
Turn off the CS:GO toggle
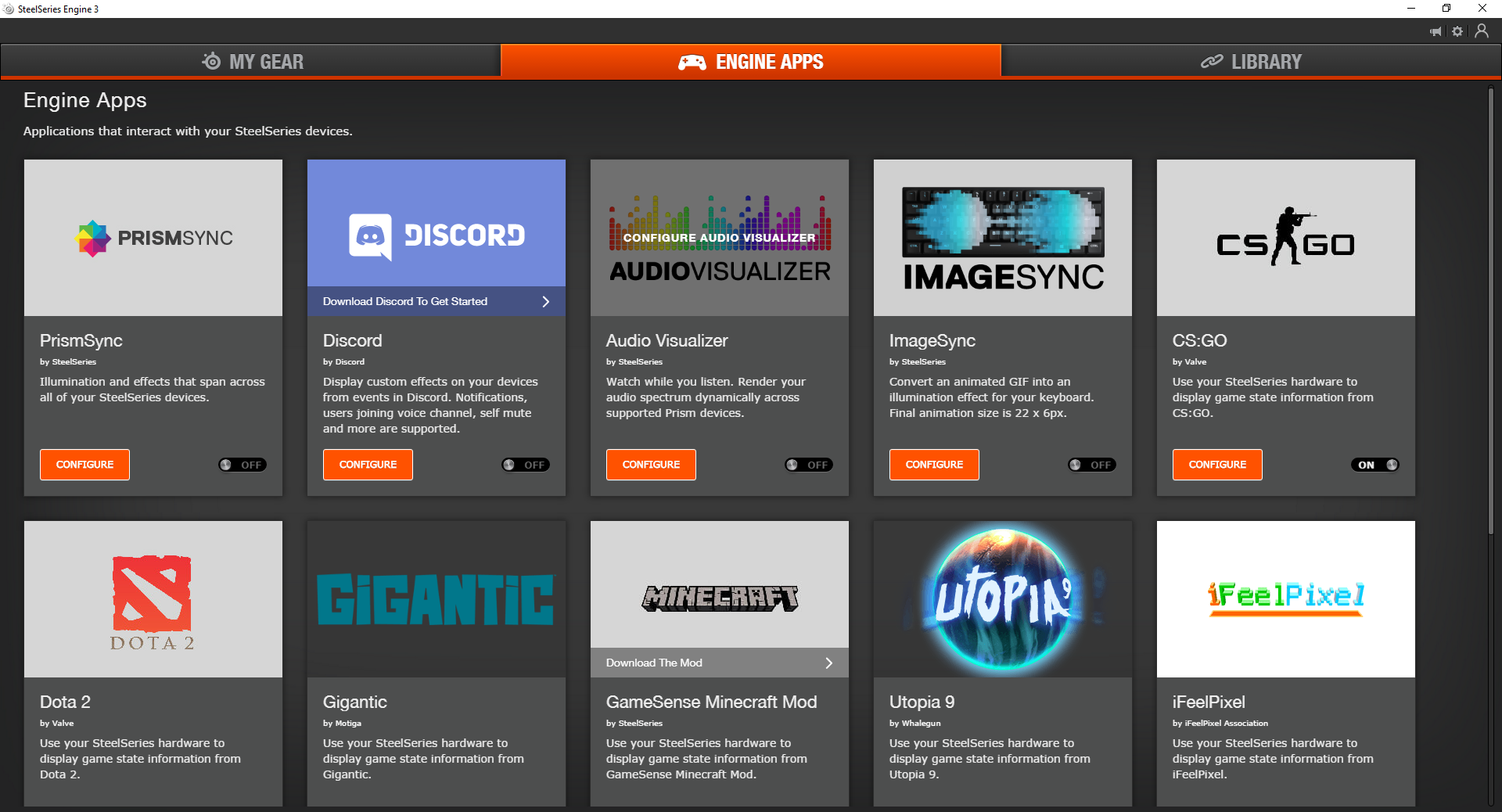tap(1375, 465)
